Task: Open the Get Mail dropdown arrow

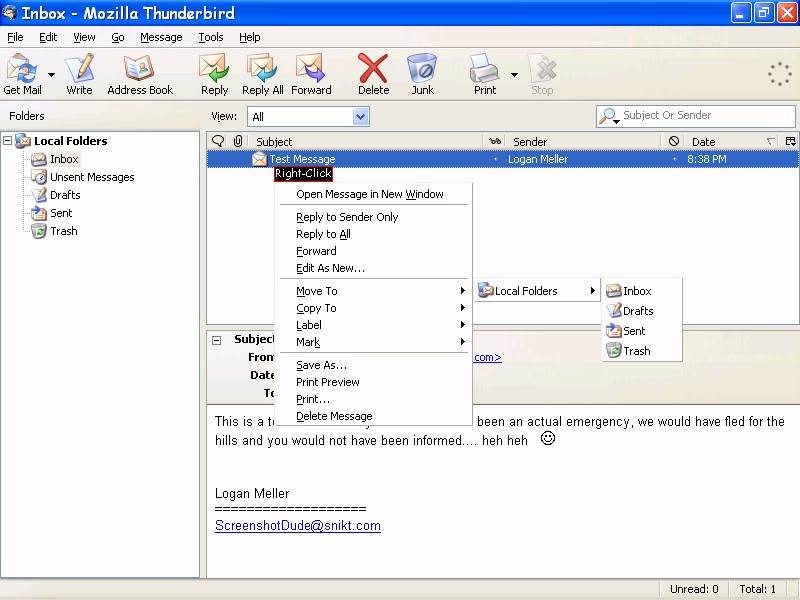Action: tap(52, 74)
